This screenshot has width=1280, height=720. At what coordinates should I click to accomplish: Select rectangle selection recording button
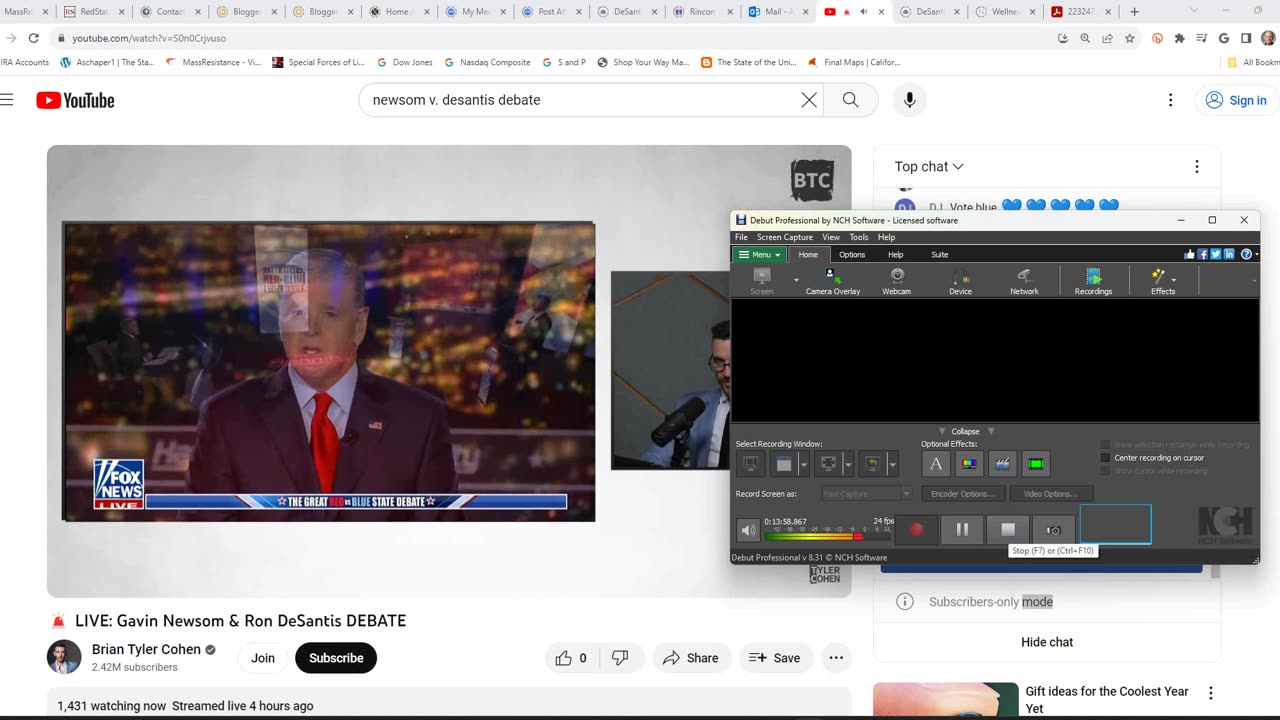pyautogui.click(x=828, y=464)
